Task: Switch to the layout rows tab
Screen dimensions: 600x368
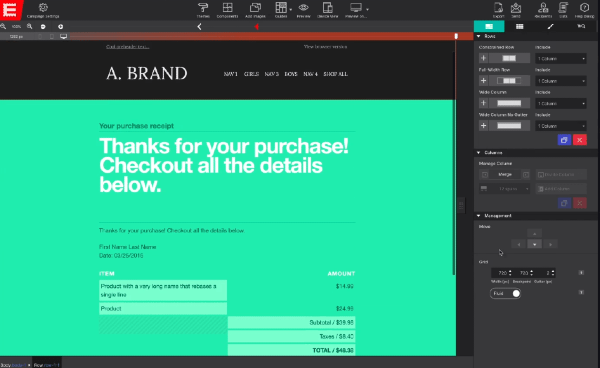Action: point(489,26)
